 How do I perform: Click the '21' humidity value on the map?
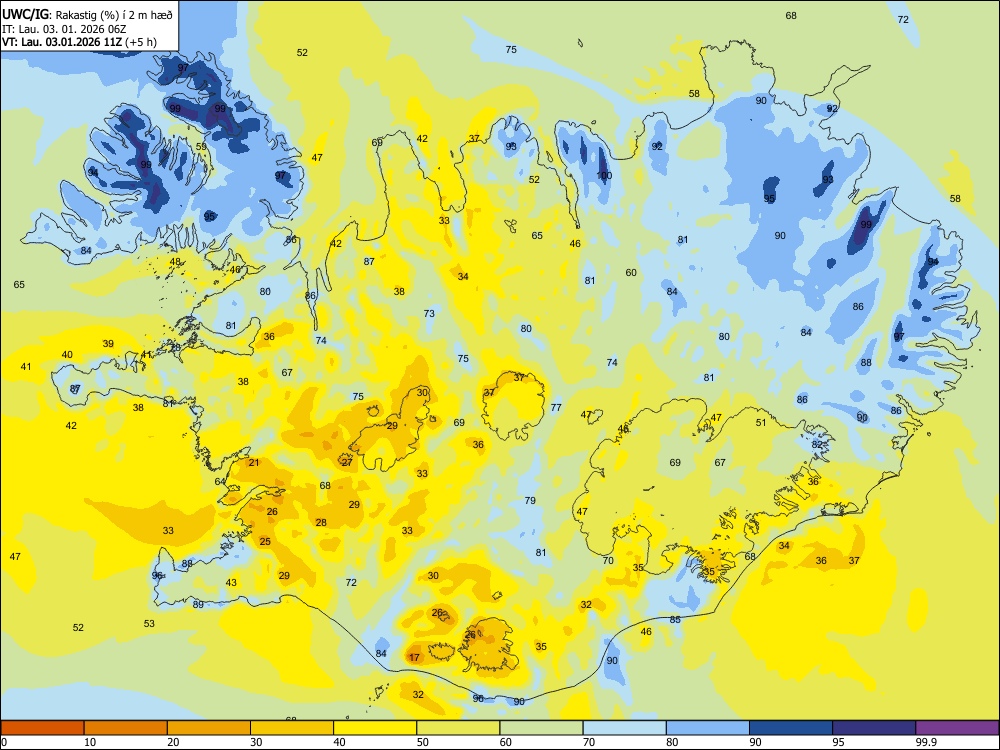point(254,462)
